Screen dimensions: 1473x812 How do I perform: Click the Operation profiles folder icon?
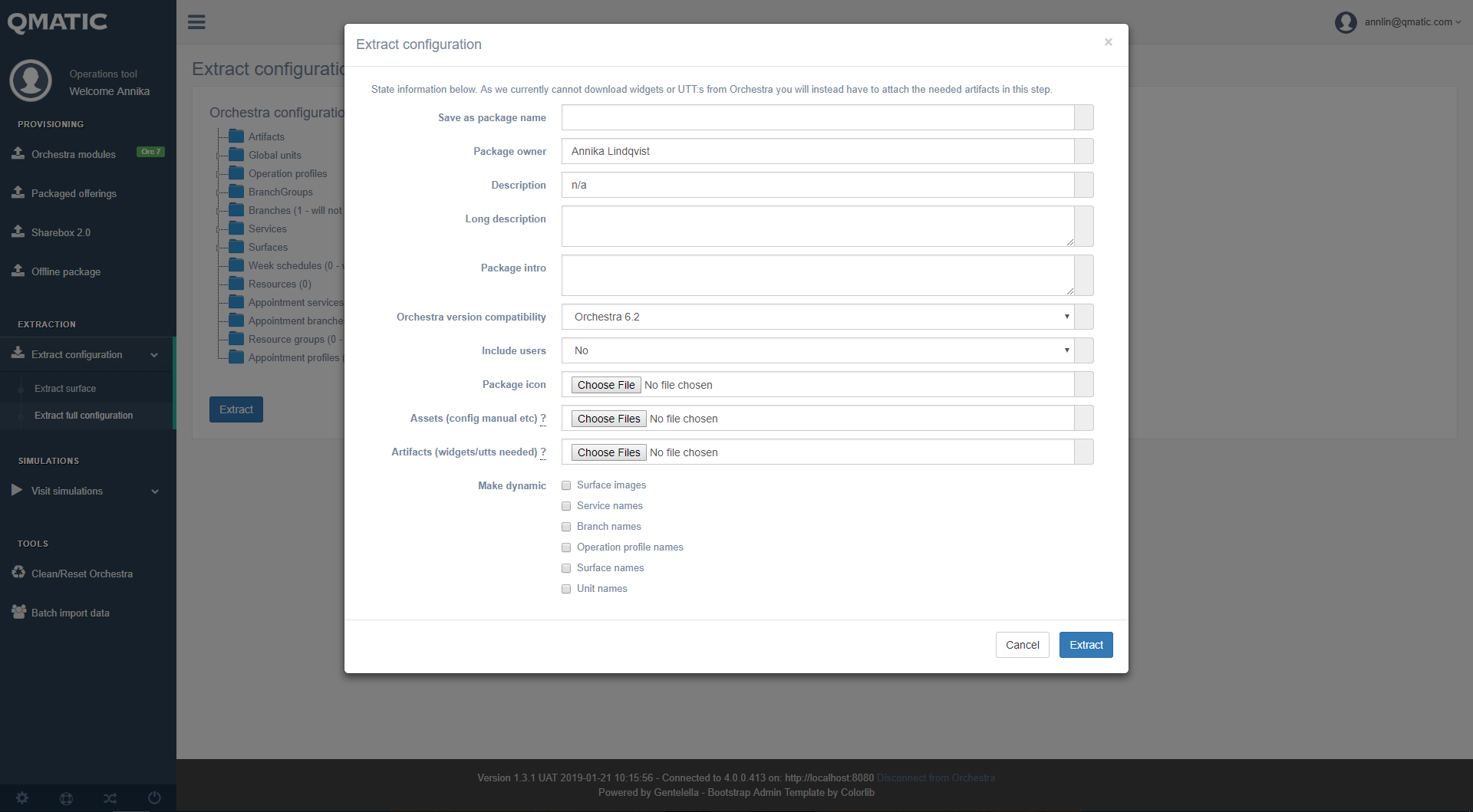[236, 173]
